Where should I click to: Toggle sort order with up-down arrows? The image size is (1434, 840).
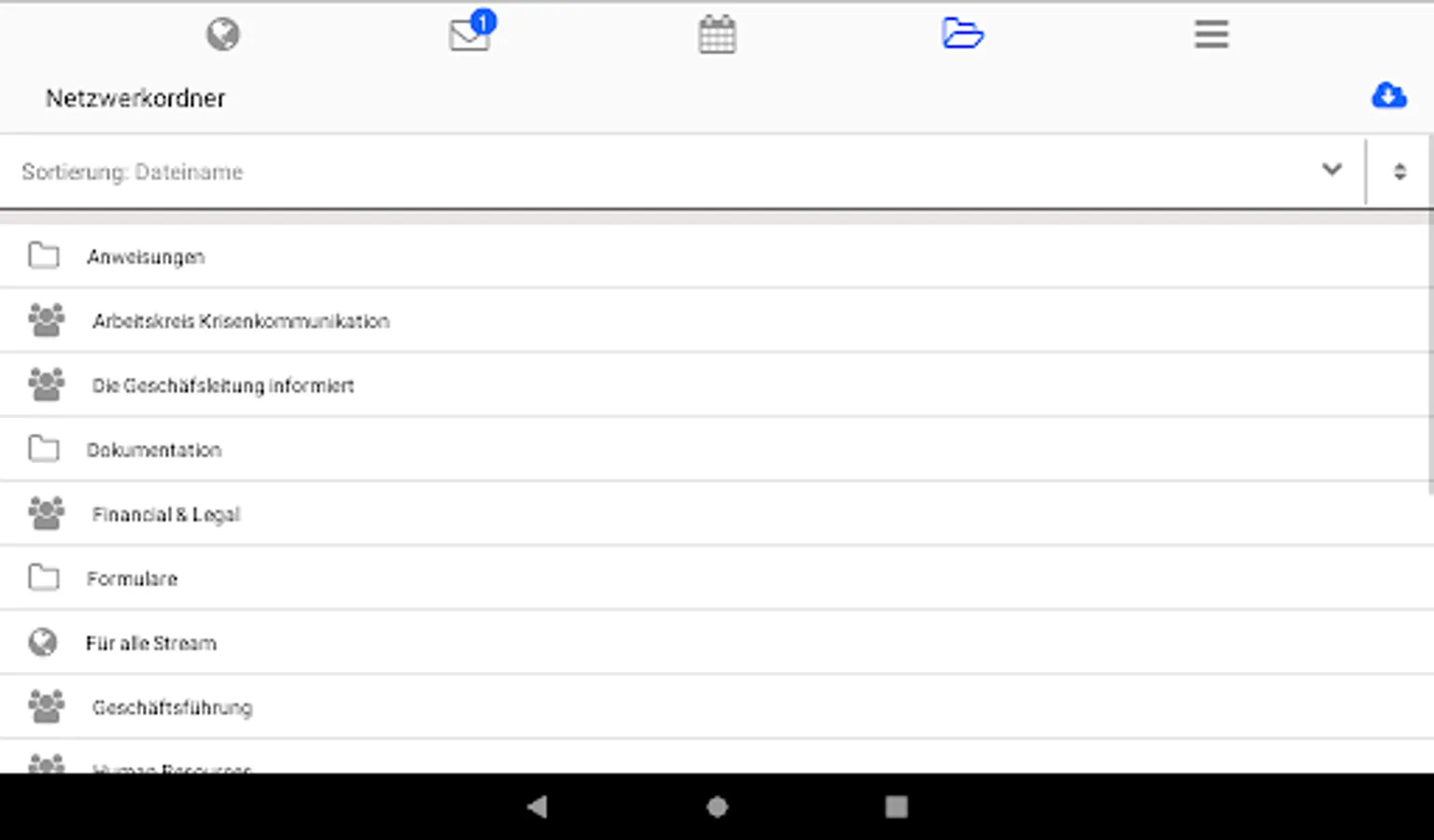pyautogui.click(x=1399, y=172)
